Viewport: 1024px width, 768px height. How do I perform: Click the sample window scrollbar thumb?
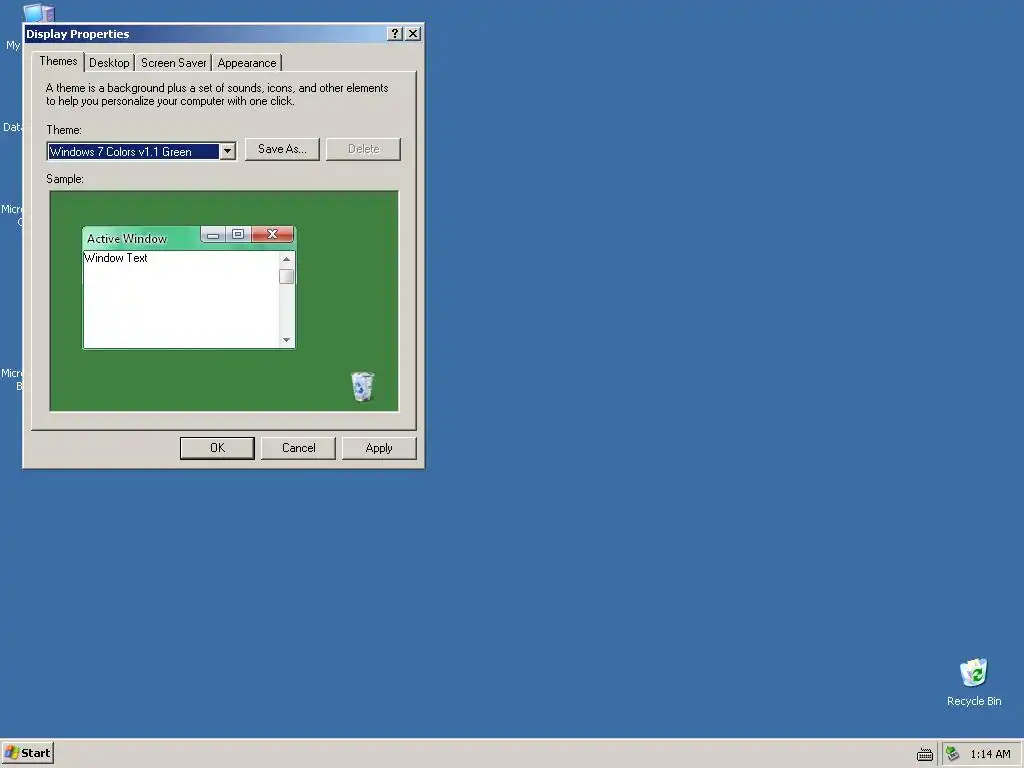click(x=286, y=276)
